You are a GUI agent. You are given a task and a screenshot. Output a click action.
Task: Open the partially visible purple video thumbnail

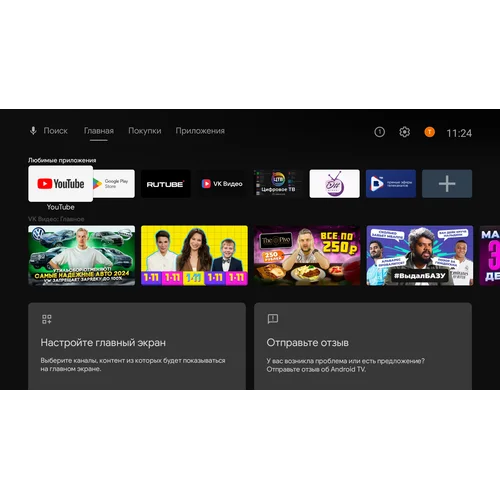pos(489,255)
